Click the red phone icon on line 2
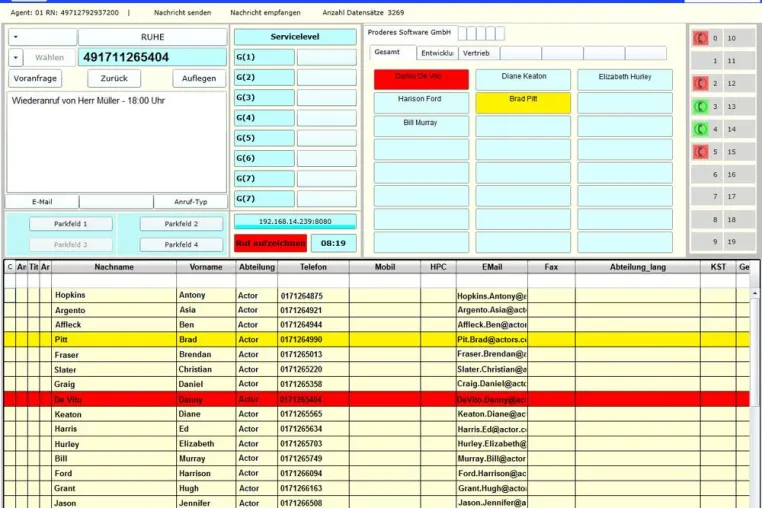This screenshot has height=508, width=762. 700,84
